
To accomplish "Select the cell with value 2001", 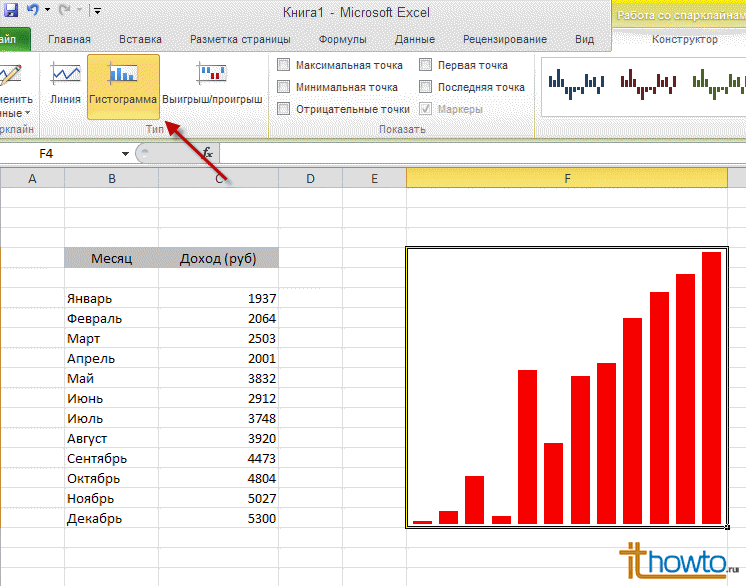I will tap(219, 358).
